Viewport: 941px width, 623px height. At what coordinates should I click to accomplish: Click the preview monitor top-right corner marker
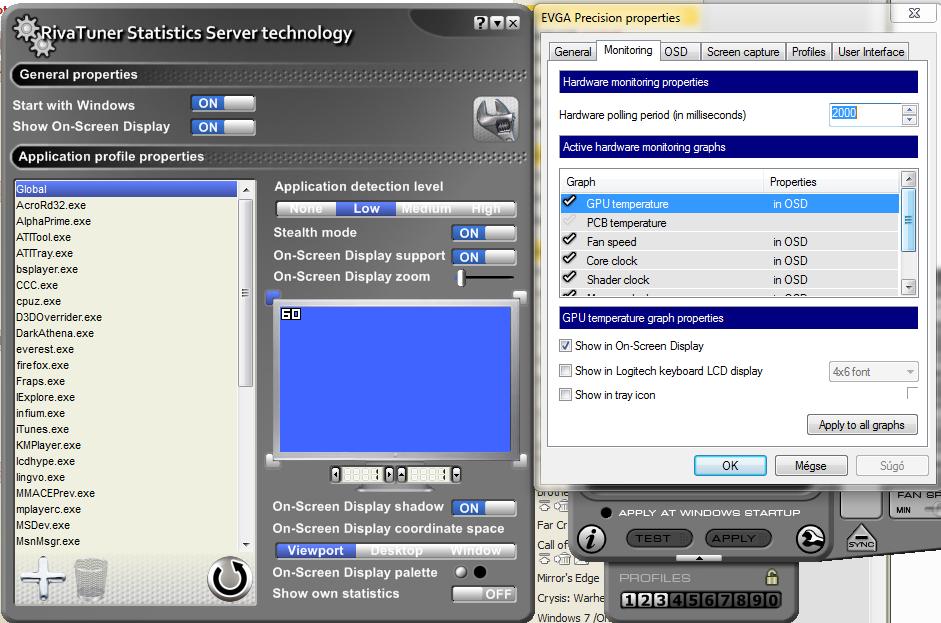[x=520, y=296]
